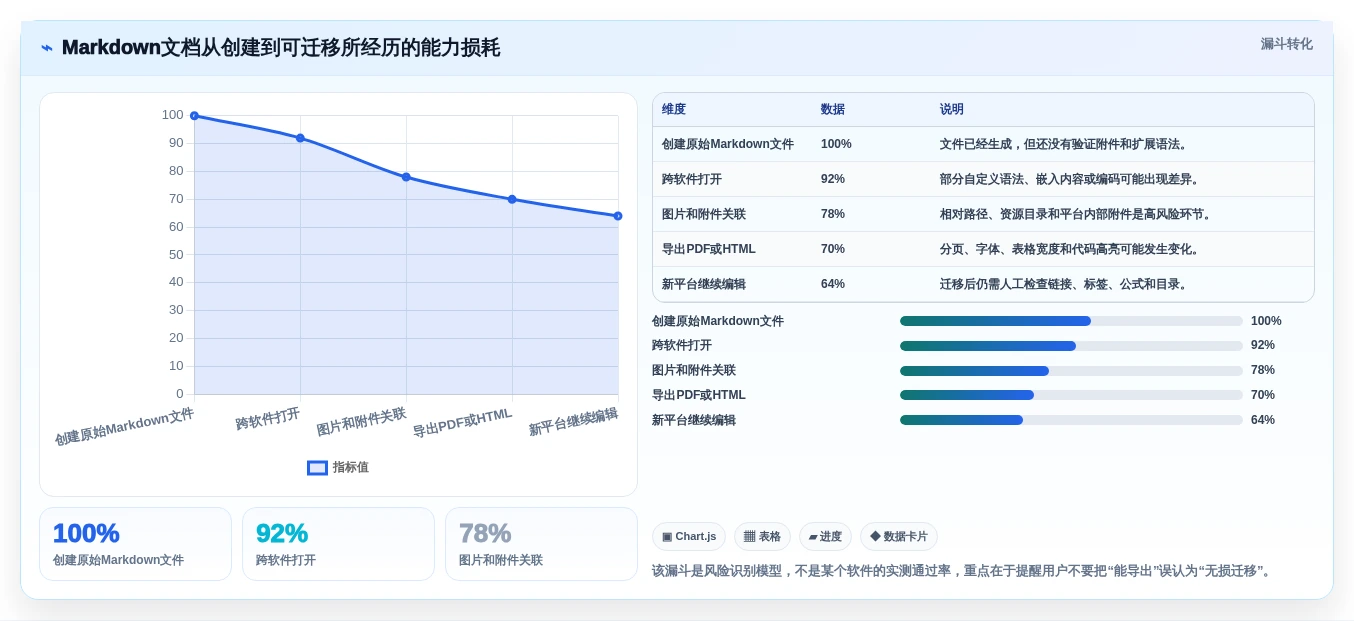Click the 跨软件打开 label beside its progress bar
Screen dimensions: 1354x621
[682, 345]
